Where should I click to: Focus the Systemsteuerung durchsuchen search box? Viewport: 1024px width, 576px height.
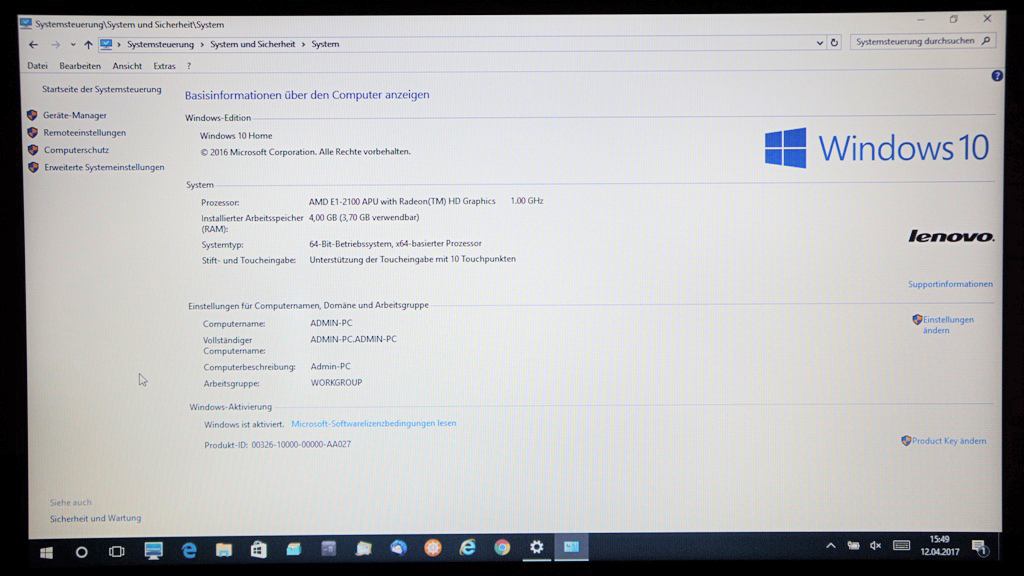(923, 41)
